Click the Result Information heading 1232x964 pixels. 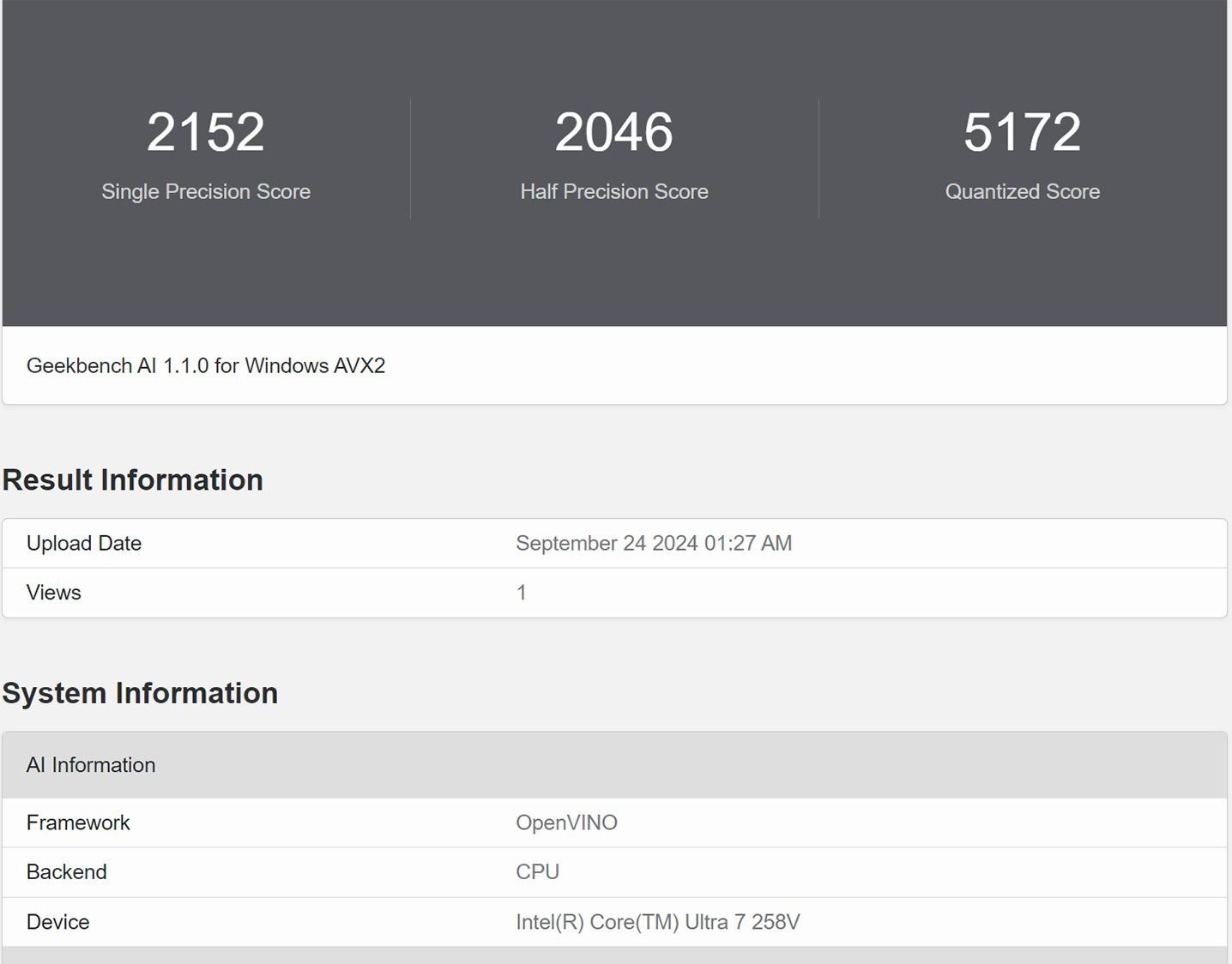(133, 480)
